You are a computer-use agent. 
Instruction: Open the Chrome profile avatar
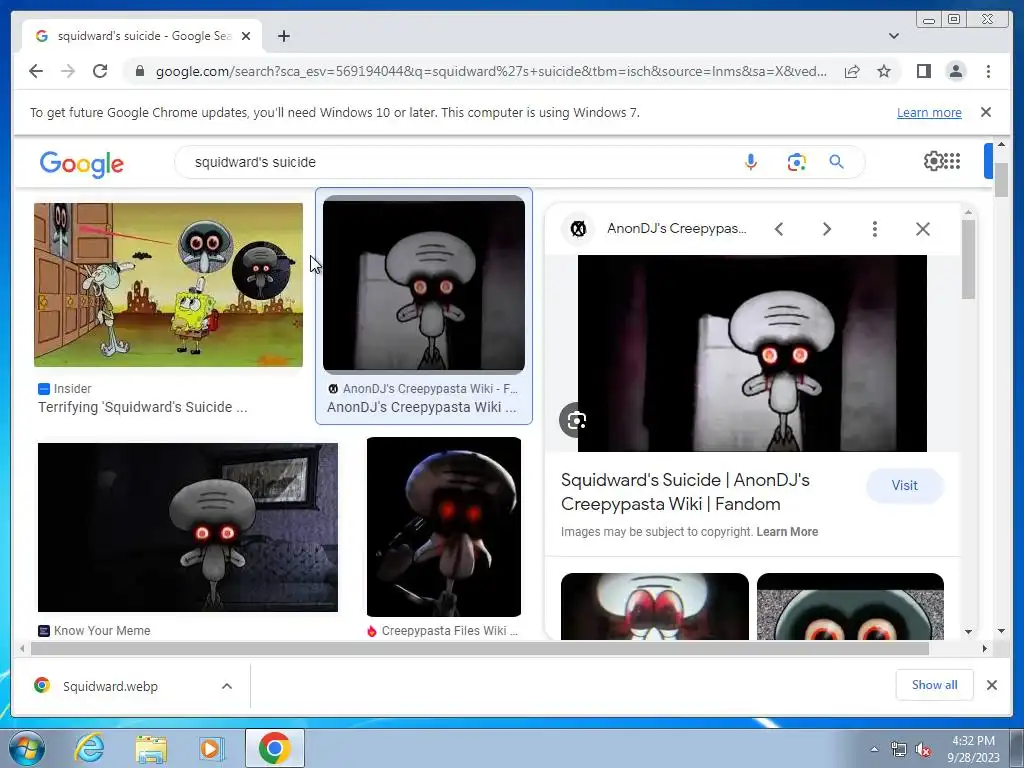point(955,71)
